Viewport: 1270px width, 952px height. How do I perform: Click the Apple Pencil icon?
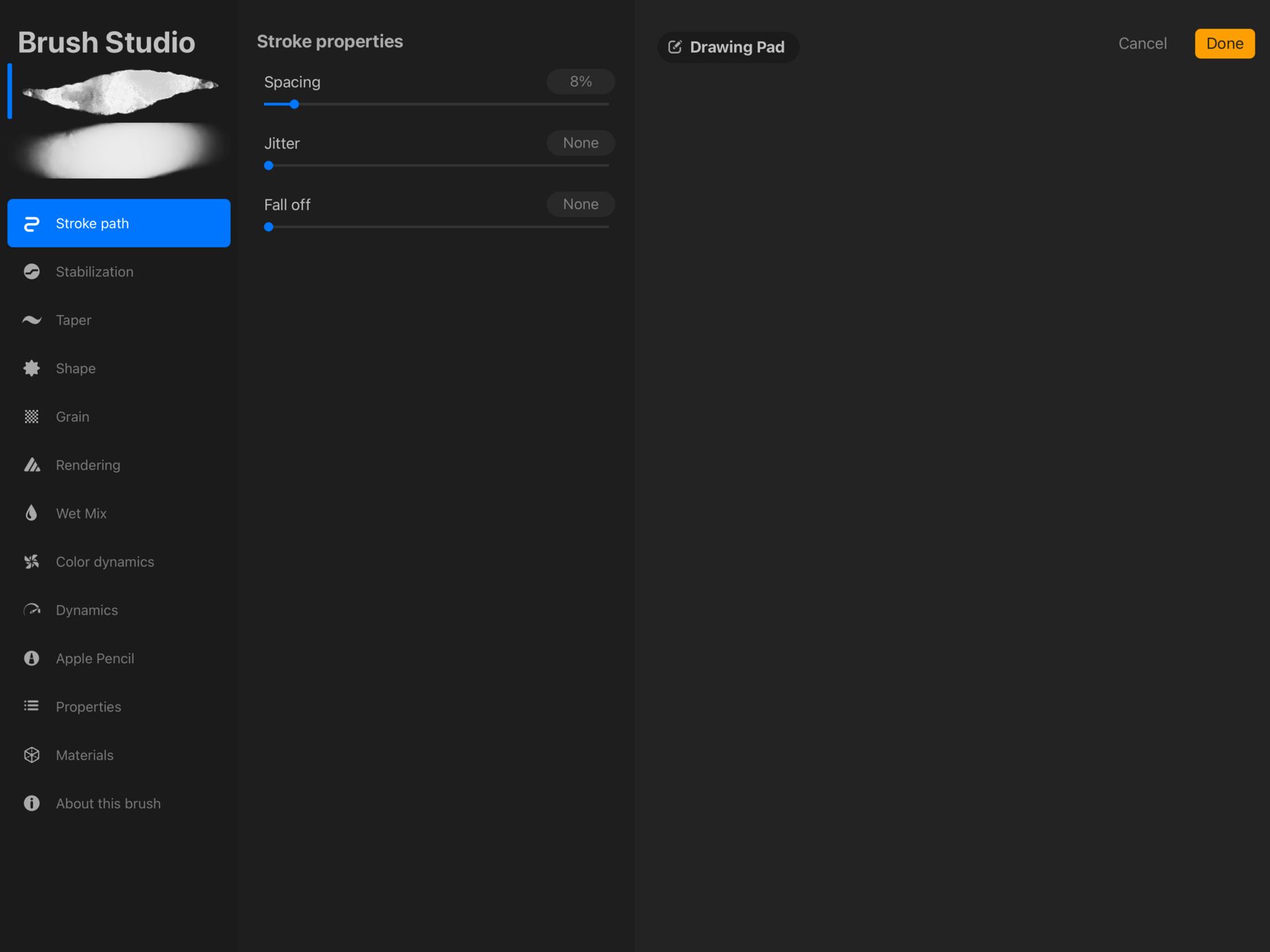click(31, 658)
